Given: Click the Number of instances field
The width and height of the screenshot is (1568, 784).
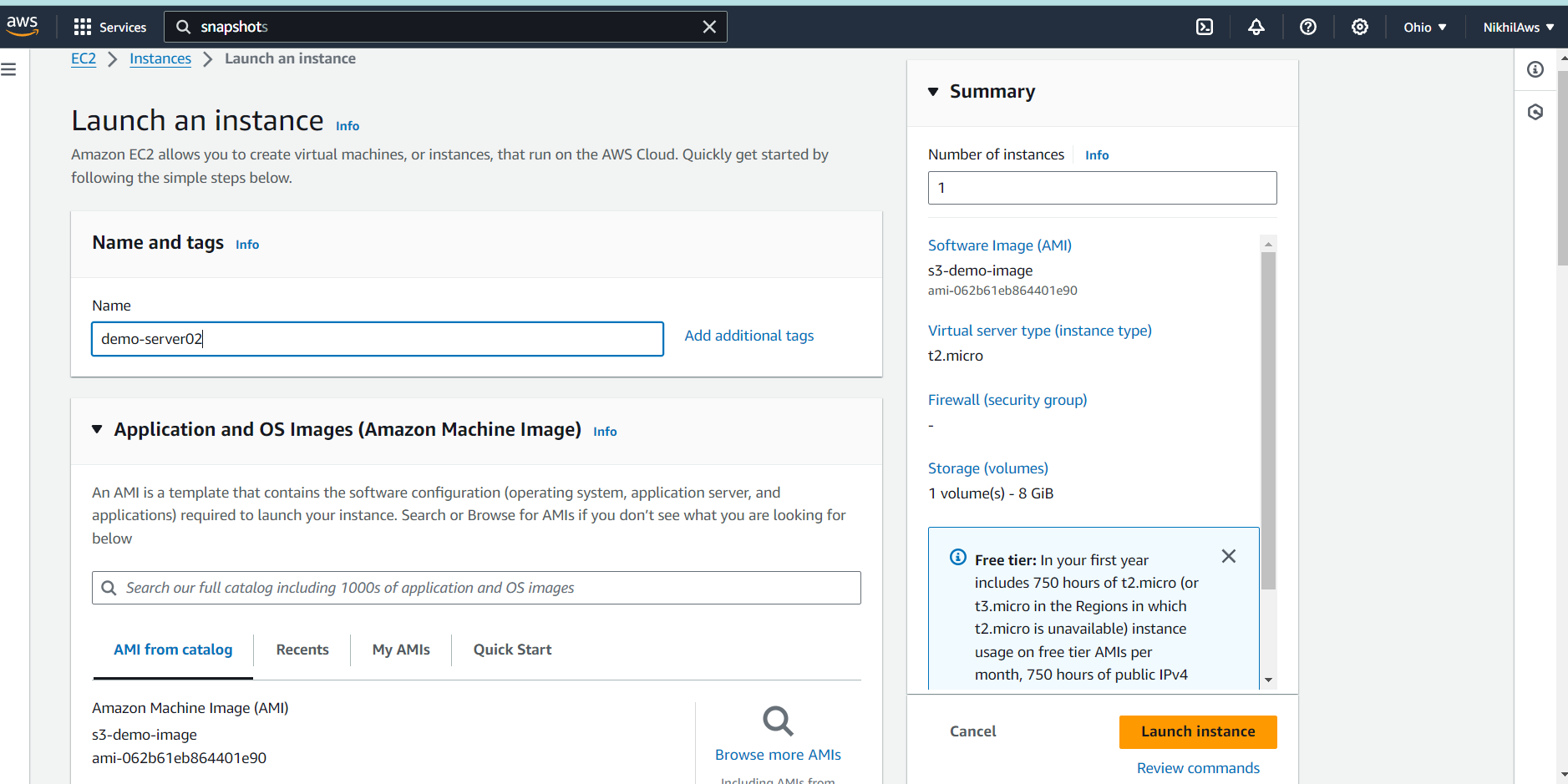Looking at the screenshot, I should (x=1102, y=188).
